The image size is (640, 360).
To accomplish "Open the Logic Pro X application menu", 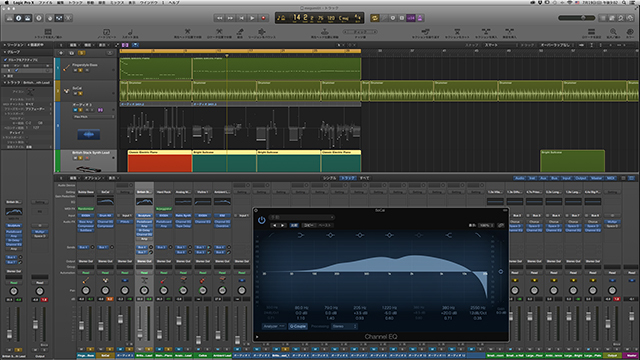I will tap(24, 2).
